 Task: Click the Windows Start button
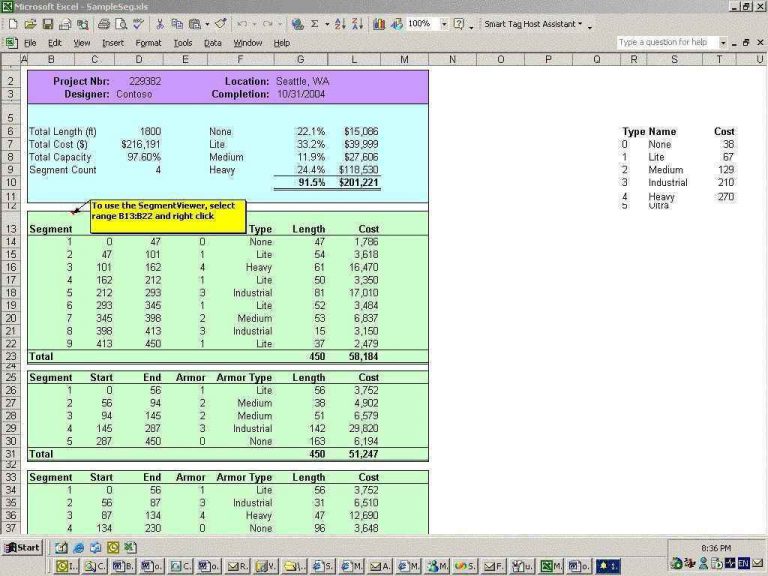point(22,547)
